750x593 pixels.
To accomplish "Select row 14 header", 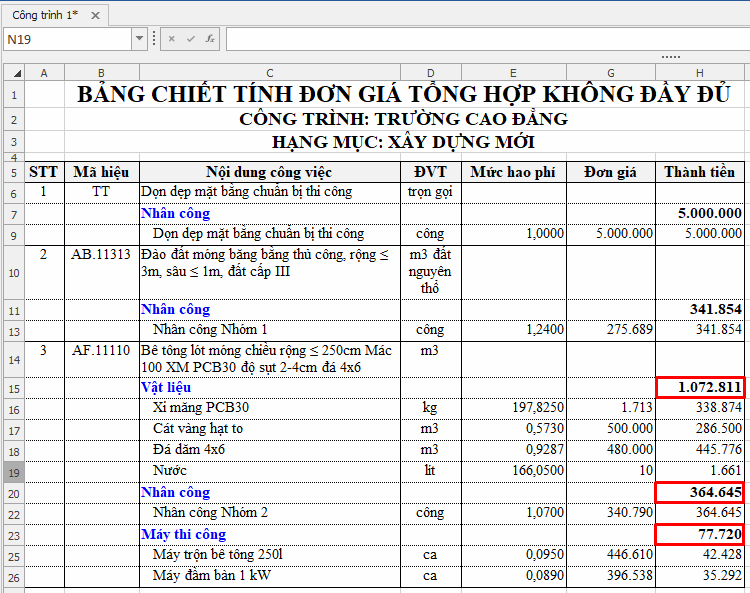I will pyautogui.click(x=14, y=360).
